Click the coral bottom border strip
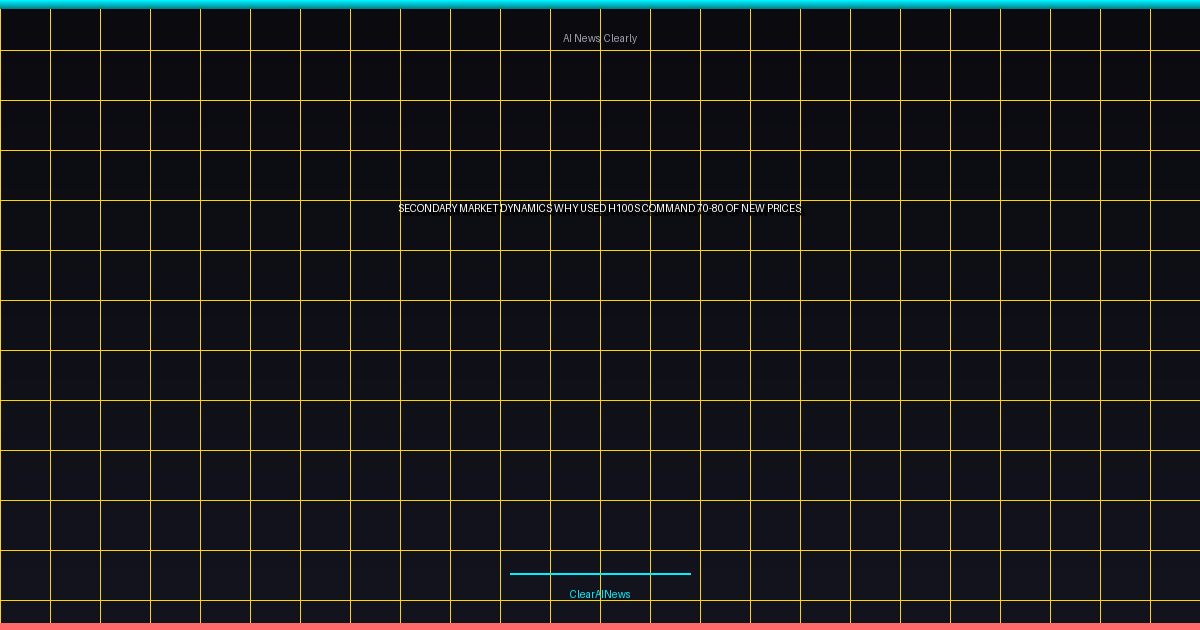 click(x=600, y=626)
